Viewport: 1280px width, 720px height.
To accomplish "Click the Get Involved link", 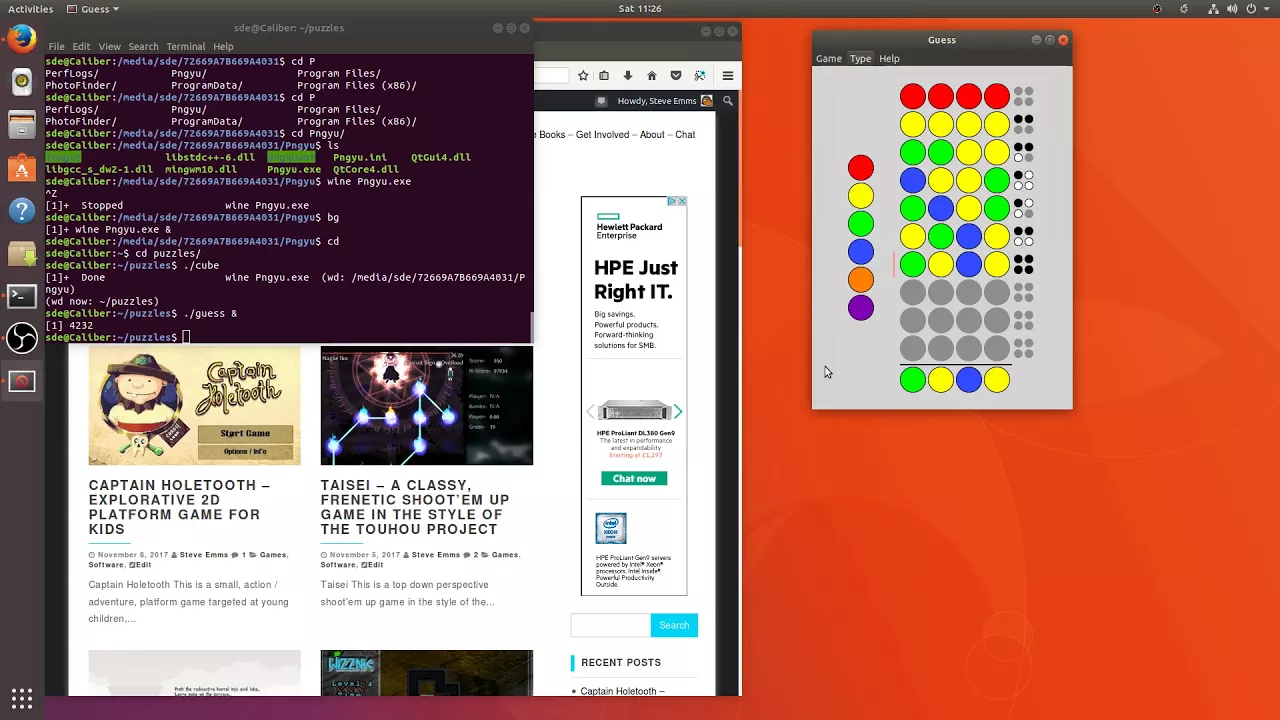I will 603,135.
